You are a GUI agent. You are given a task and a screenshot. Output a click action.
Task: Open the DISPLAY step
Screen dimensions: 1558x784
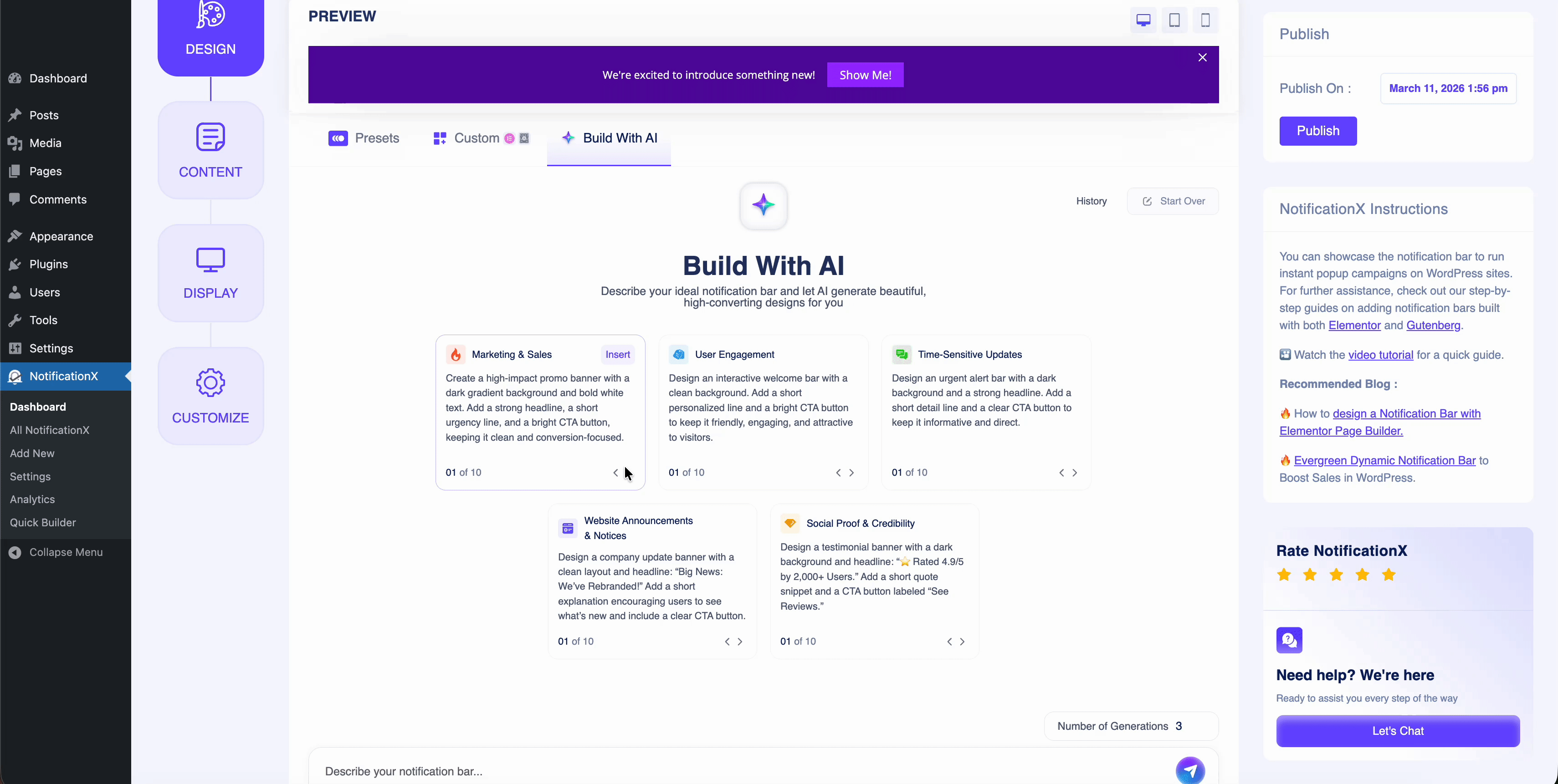point(210,273)
